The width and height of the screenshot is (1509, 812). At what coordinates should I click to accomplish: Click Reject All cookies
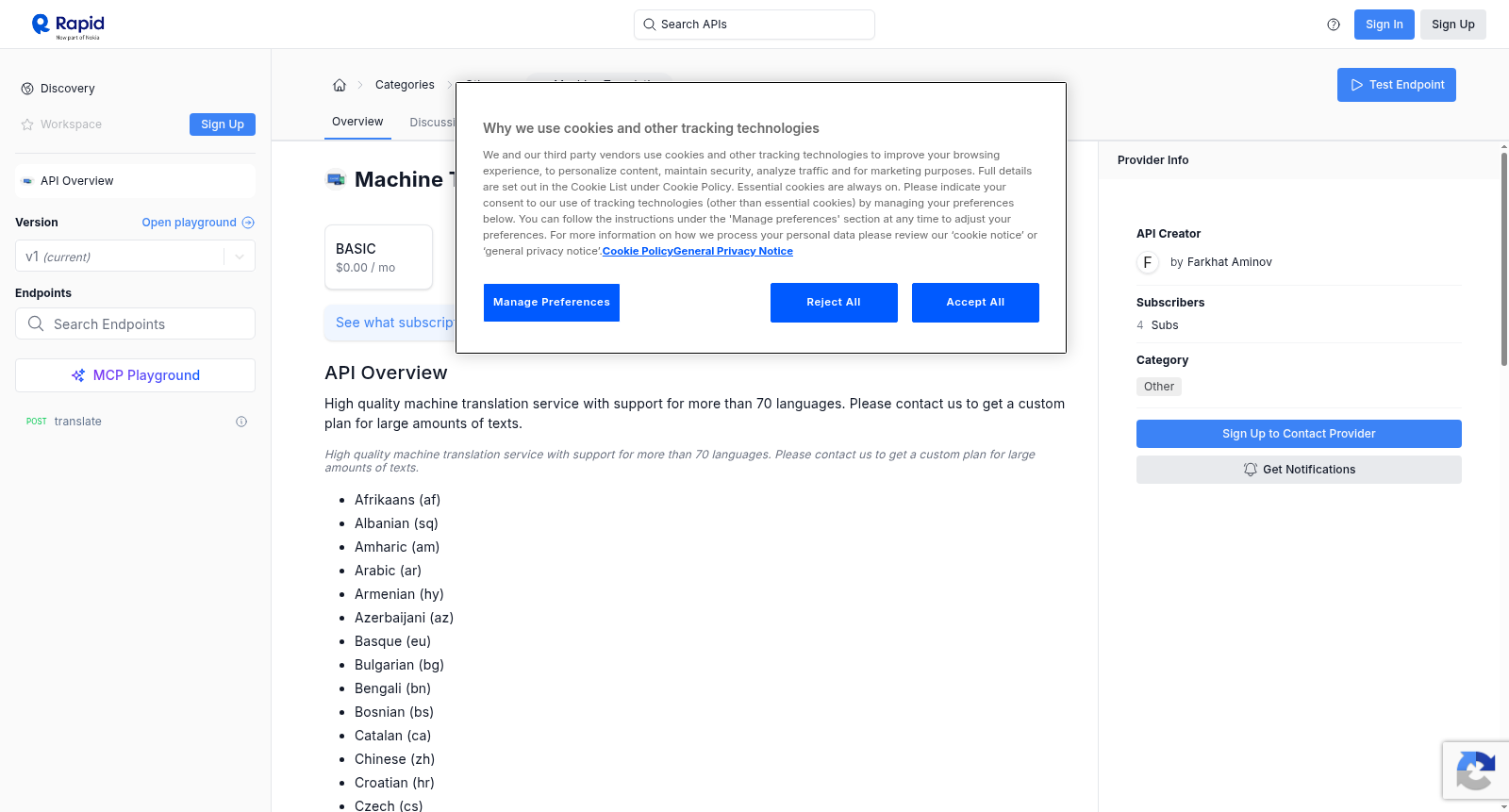click(834, 303)
